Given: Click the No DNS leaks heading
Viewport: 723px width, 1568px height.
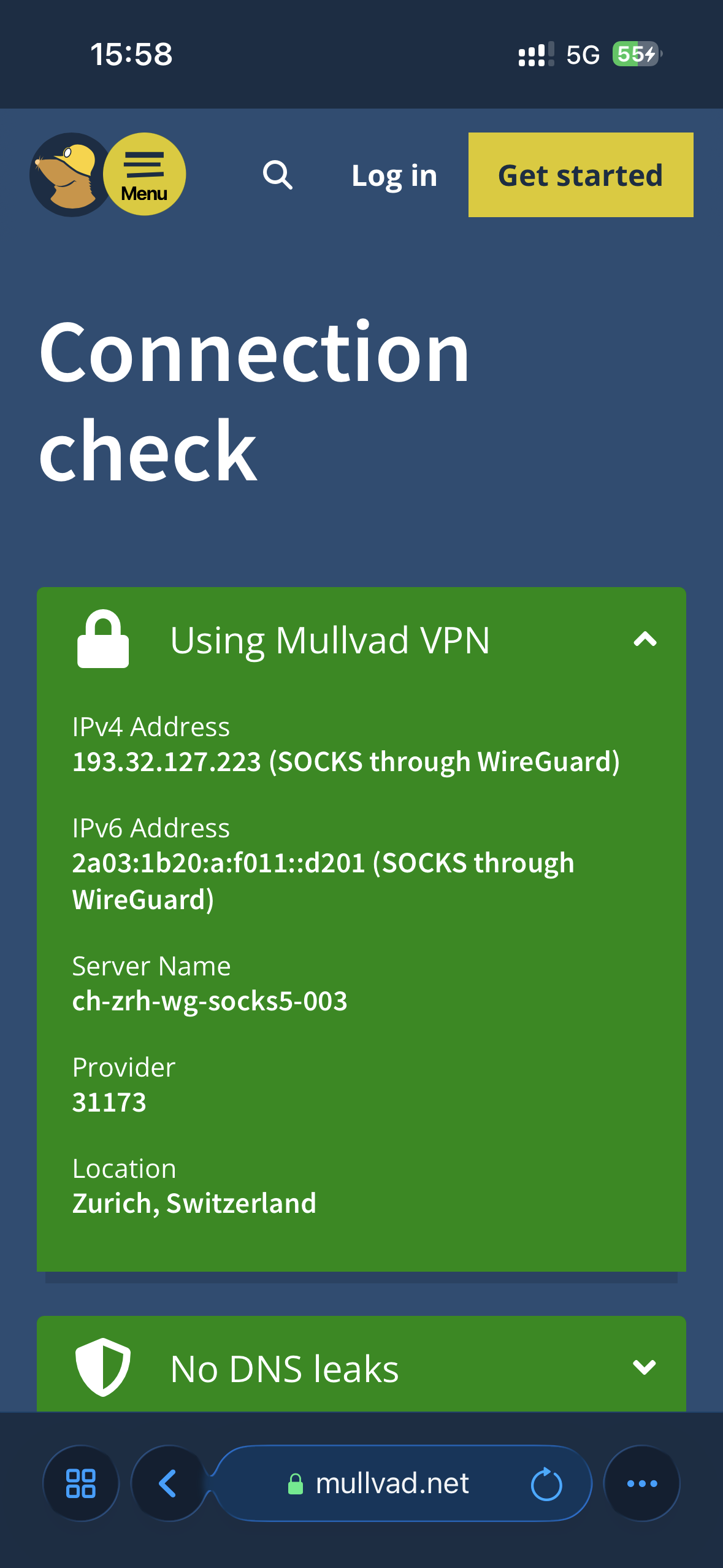Looking at the screenshot, I should [x=285, y=1369].
